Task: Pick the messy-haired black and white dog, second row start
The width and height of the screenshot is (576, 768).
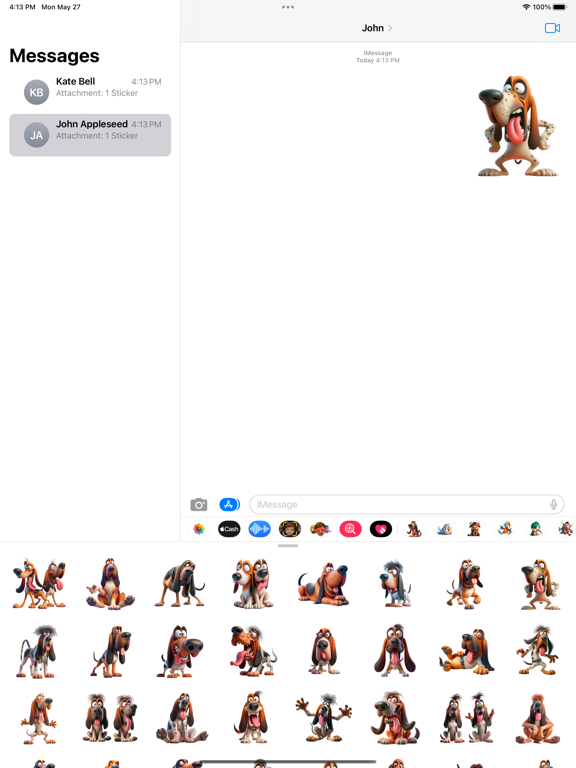Action: [37, 651]
